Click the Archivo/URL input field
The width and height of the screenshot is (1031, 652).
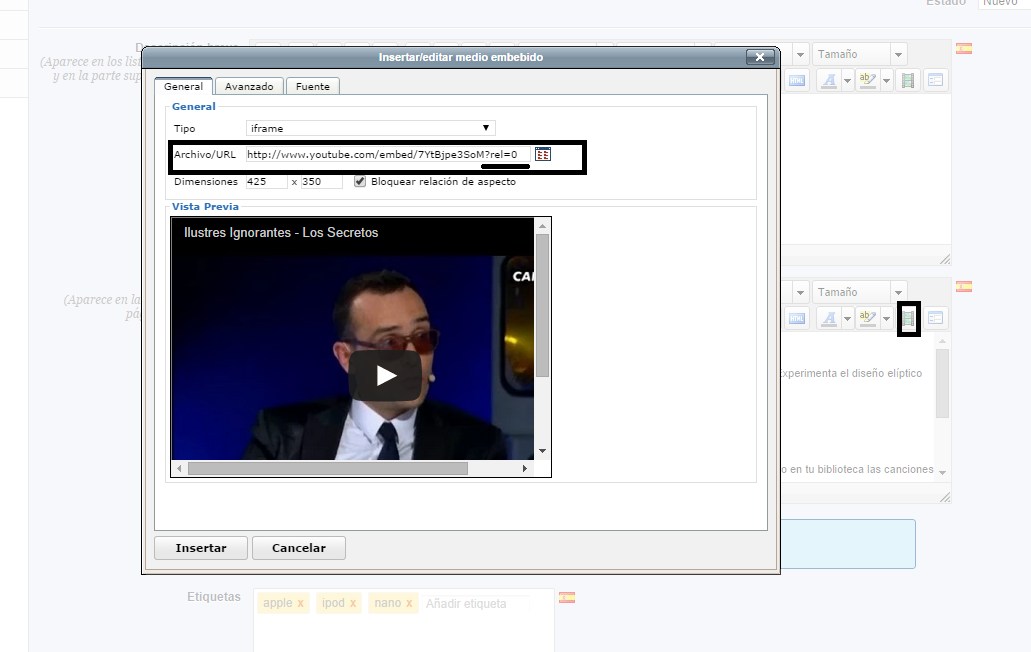coord(388,154)
